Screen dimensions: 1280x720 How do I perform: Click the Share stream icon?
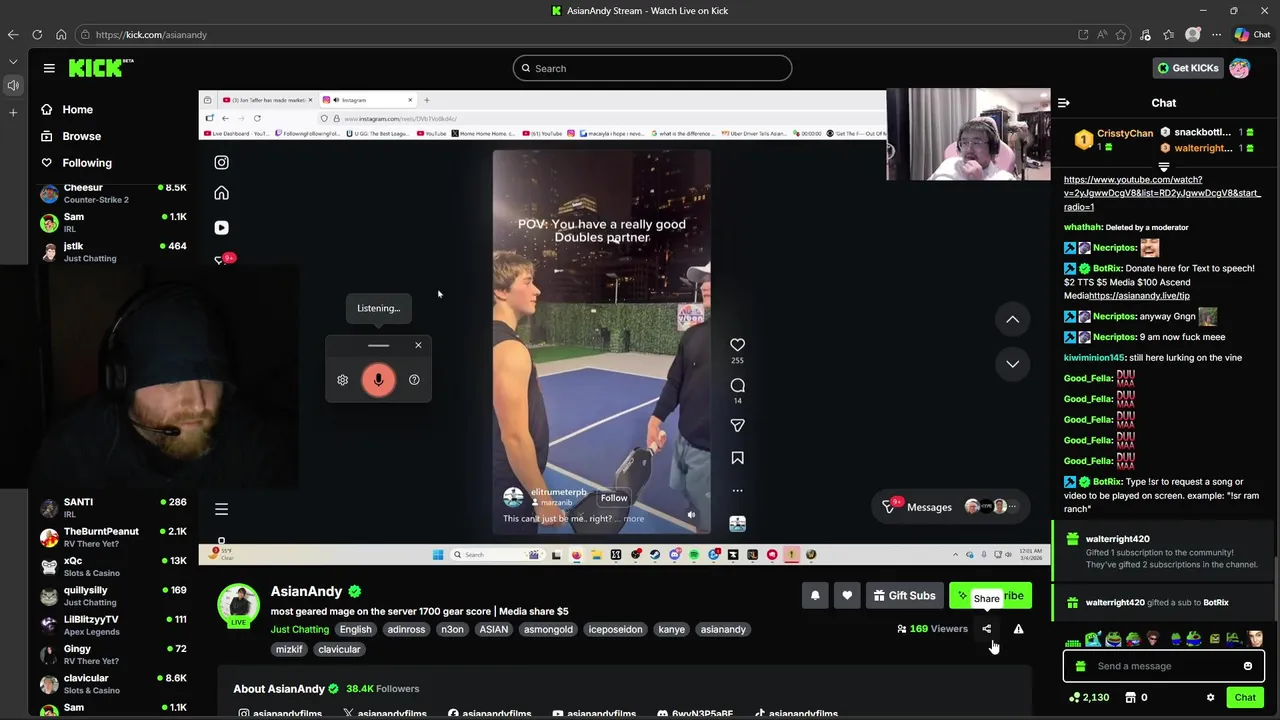click(x=986, y=629)
